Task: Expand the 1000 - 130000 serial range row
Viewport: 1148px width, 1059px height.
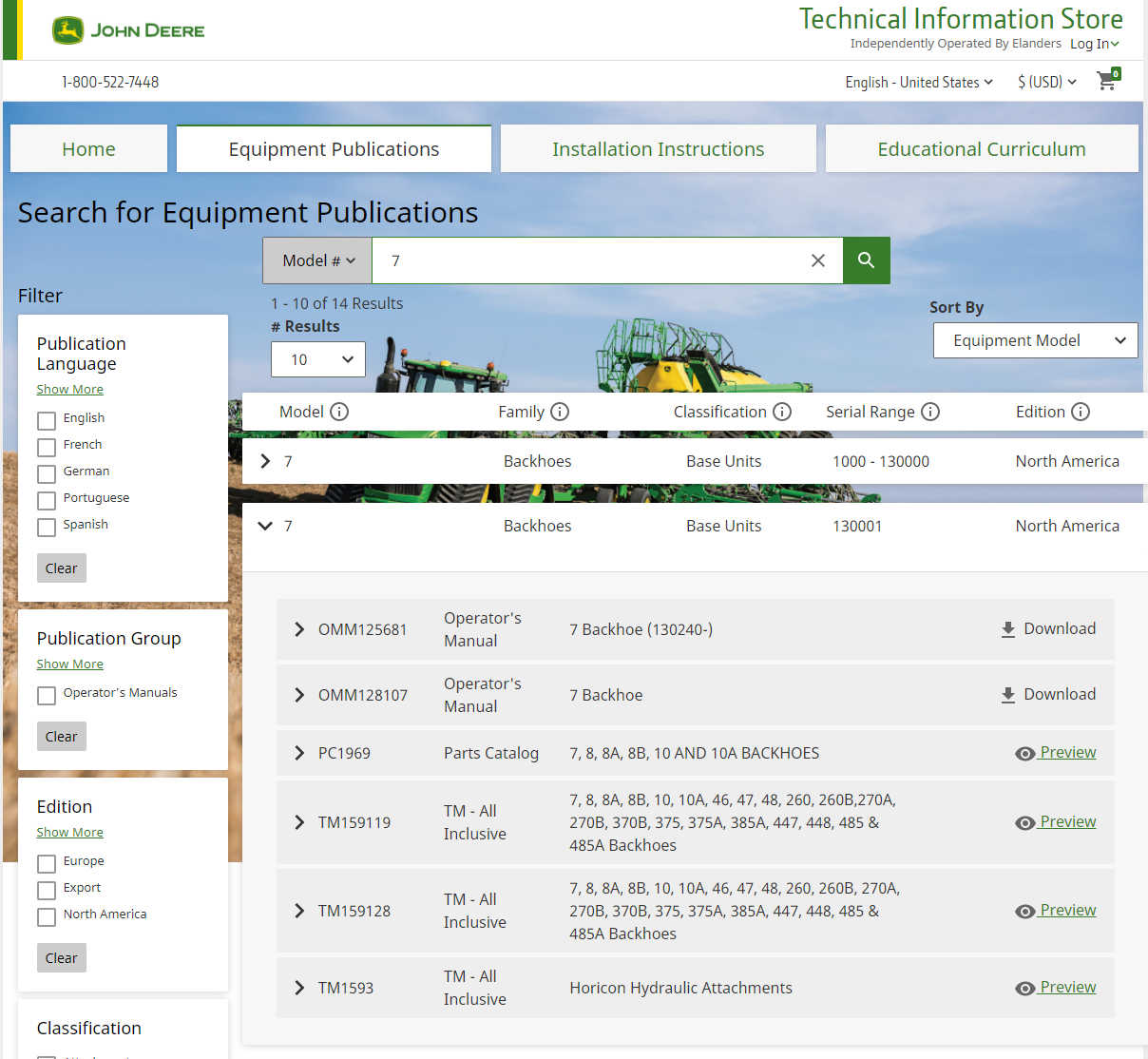Action: (x=265, y=461)
